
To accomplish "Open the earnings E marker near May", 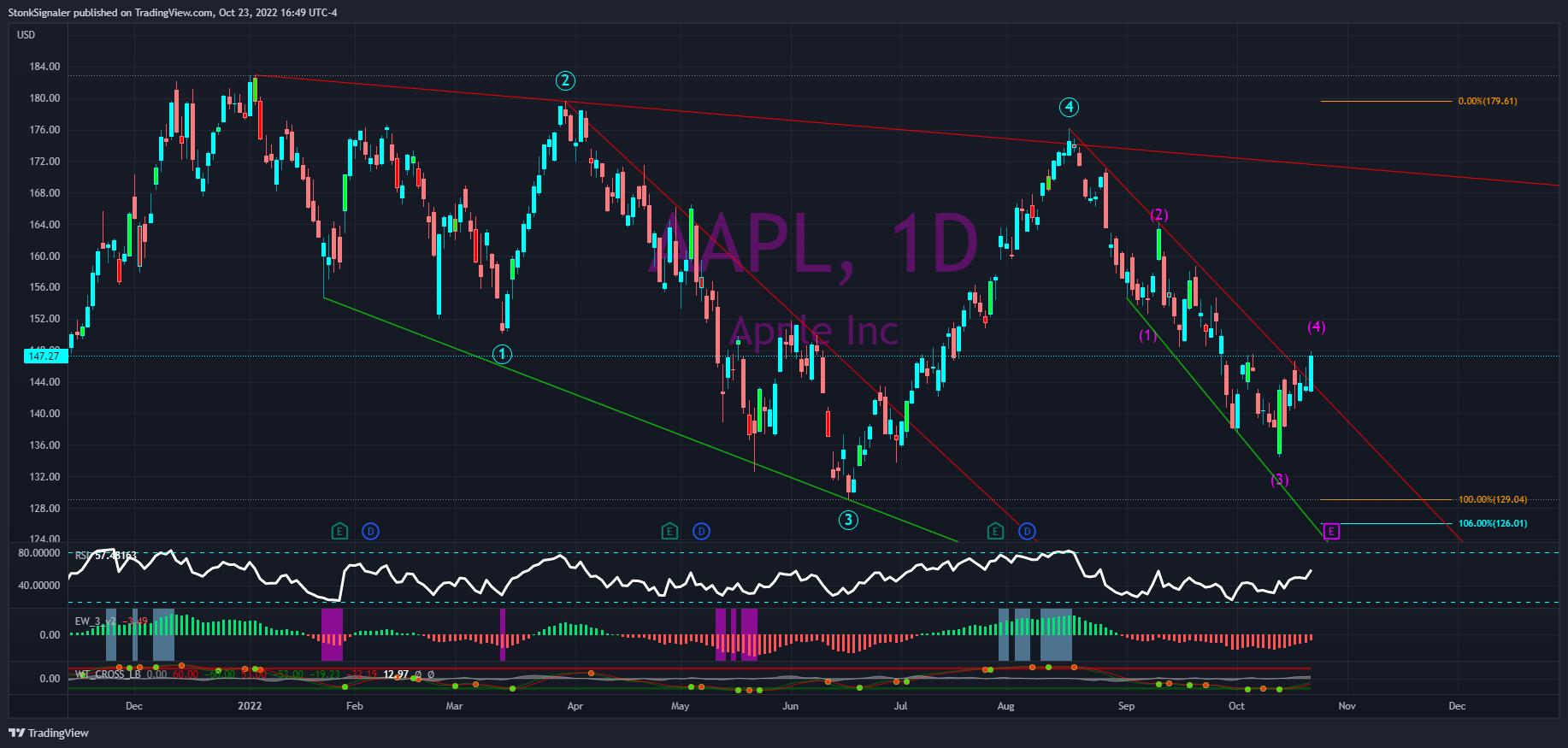I will (x=669, y=532).
